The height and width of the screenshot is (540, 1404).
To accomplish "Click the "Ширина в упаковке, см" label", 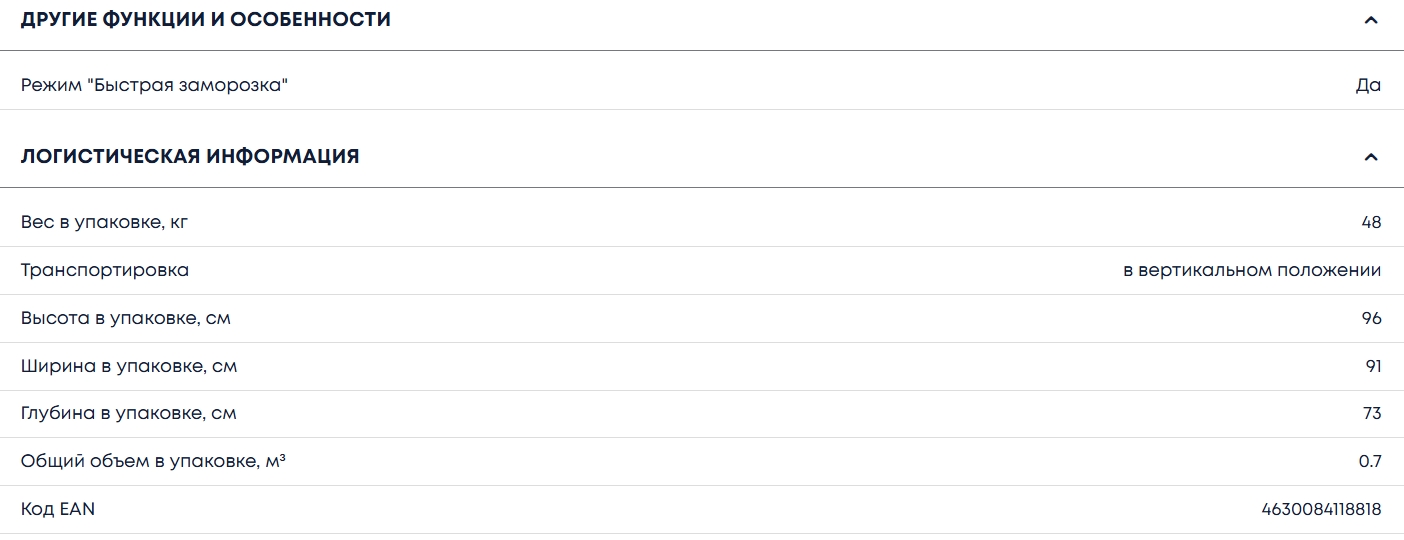I will point(129,366).
